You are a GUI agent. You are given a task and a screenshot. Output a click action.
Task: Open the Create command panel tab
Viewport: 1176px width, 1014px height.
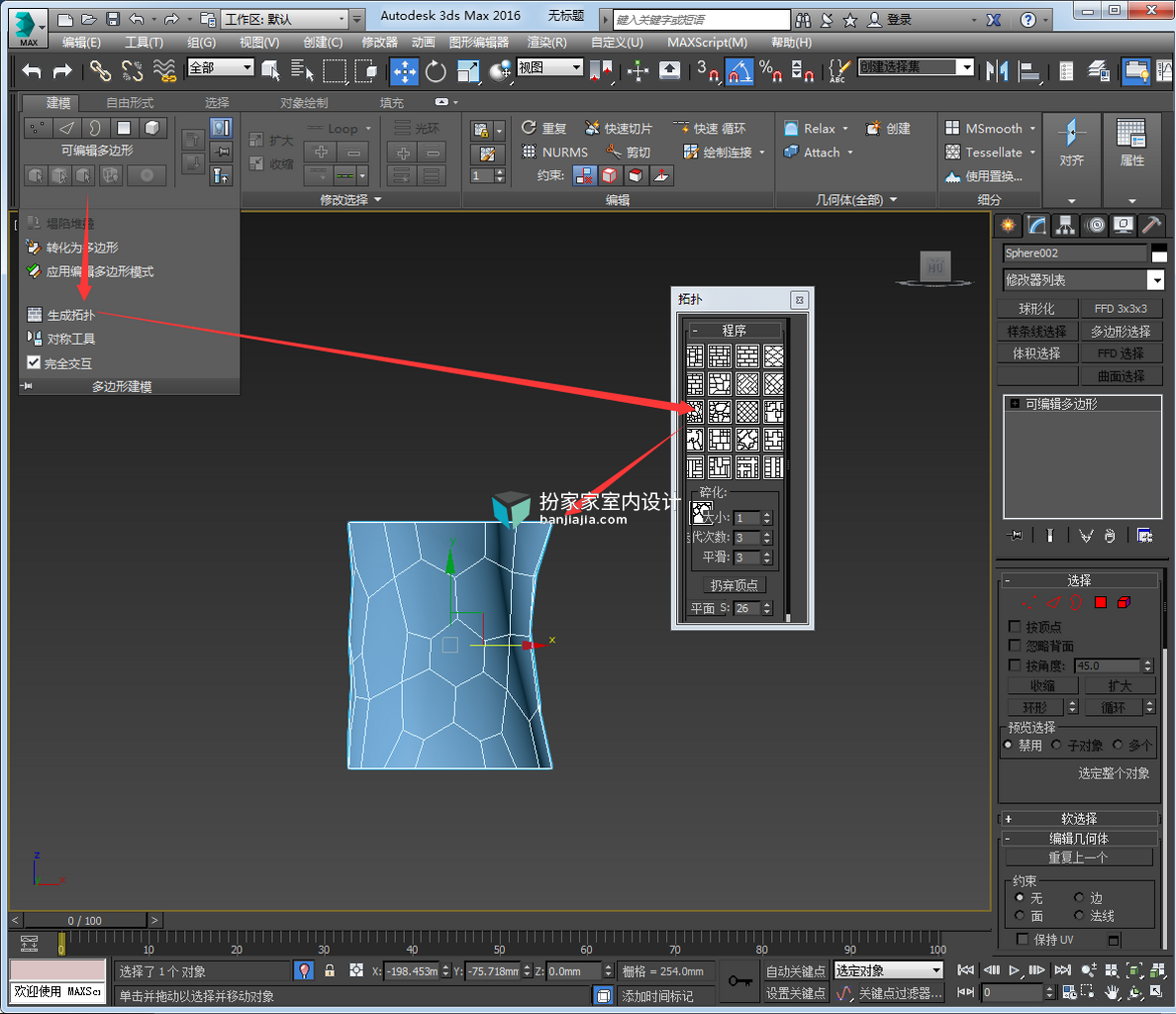(x=1008, y=225)
